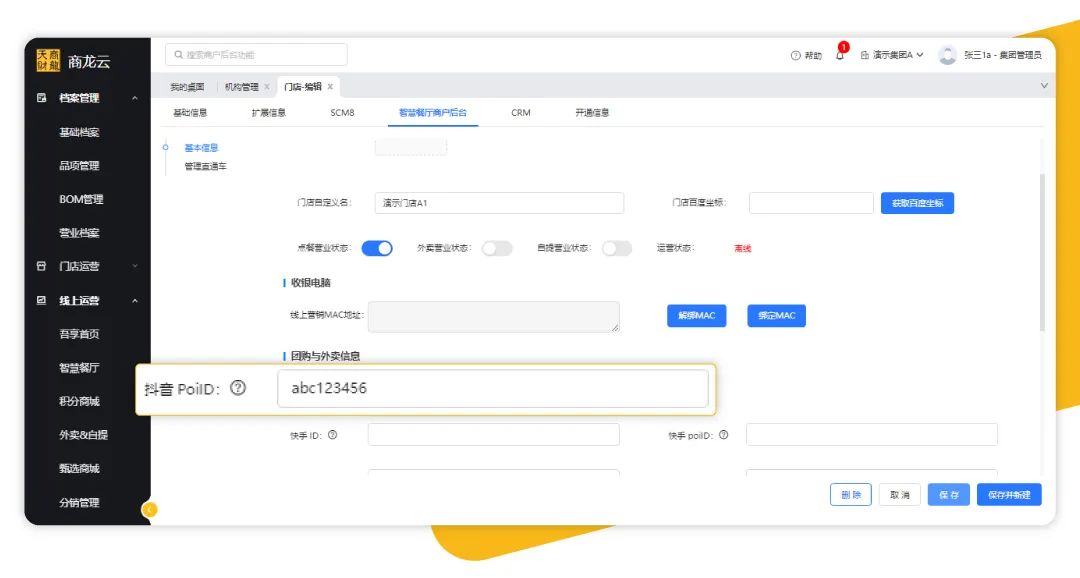This screenshot has height=578, width=1080.
Task: Click the 门店自定义名 input field
Action: (499, 203)
